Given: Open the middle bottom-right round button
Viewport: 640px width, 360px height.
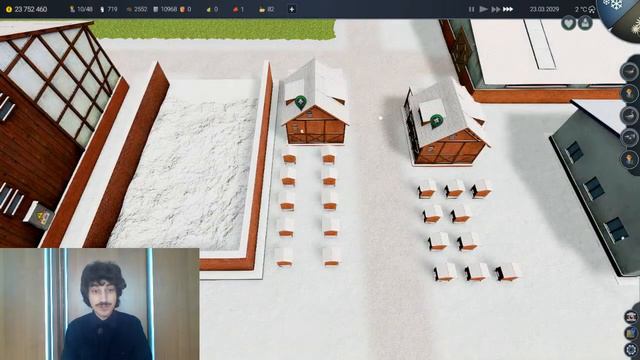Looking at the screenshot, I should click(631, 333).
